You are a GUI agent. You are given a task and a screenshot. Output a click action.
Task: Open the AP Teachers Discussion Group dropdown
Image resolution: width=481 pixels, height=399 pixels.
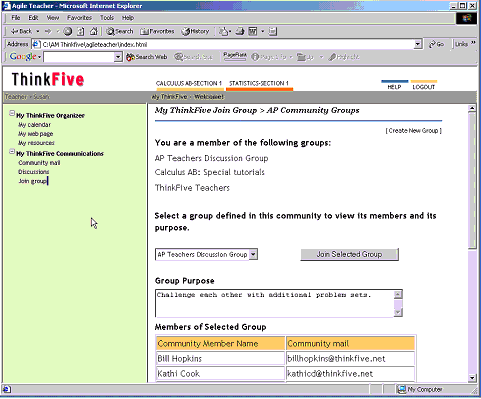[253, 254]
